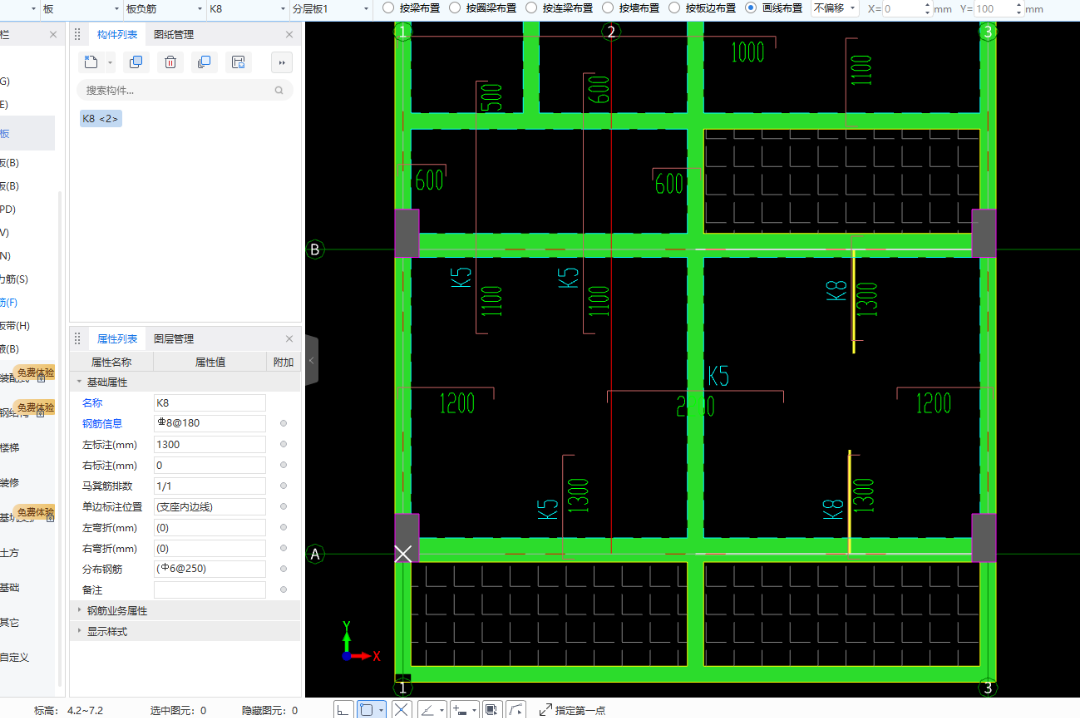Viewport: 1080px width, 718px height.
Task: Close the property list panel
Action: [x=289, y=339]
